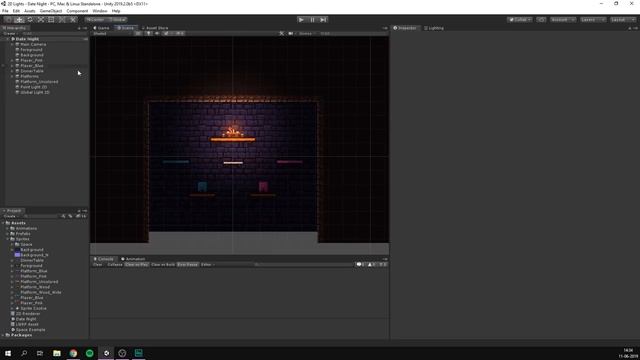Screen dimensions: 640x360
Task: Select the Move tool in toolbar
Action: coord(19,20)
